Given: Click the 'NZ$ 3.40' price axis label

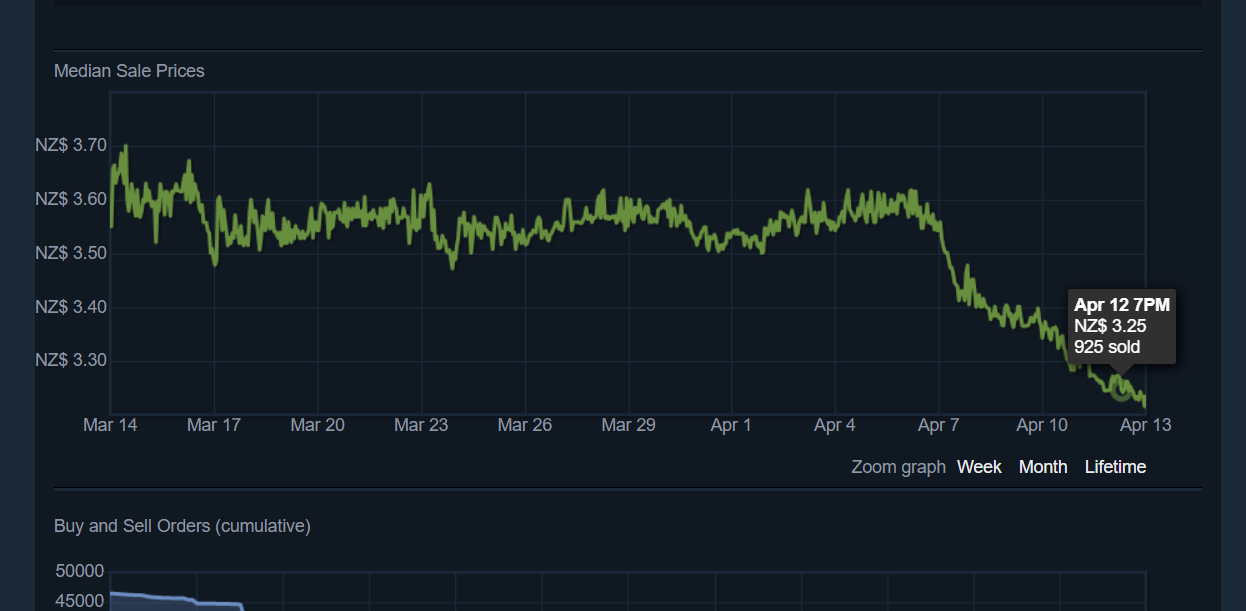Looking at the screenshot, I should coord(71,307).
